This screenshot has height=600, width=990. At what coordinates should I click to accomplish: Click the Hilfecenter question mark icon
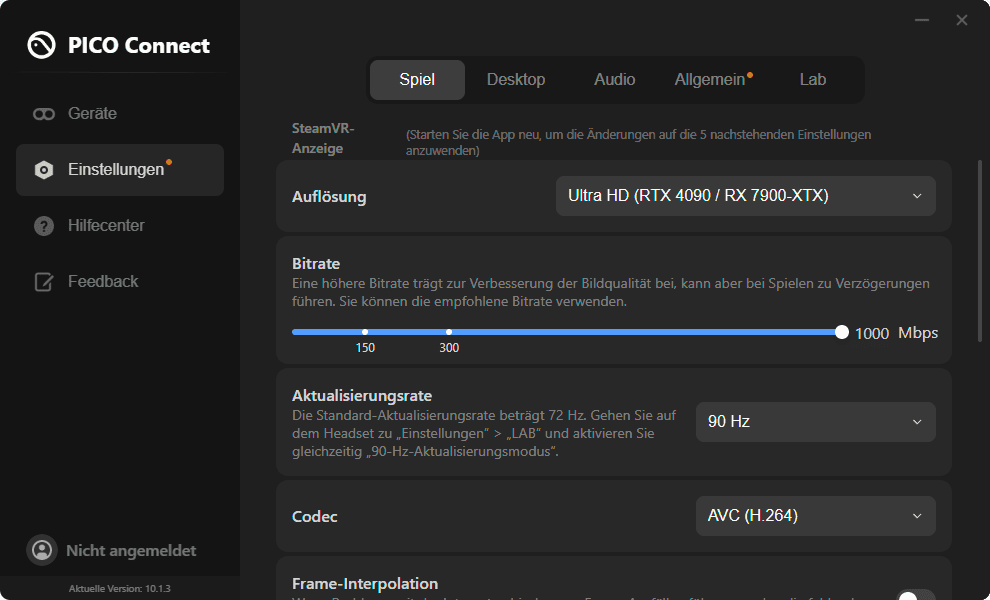(x=44, y=226)
